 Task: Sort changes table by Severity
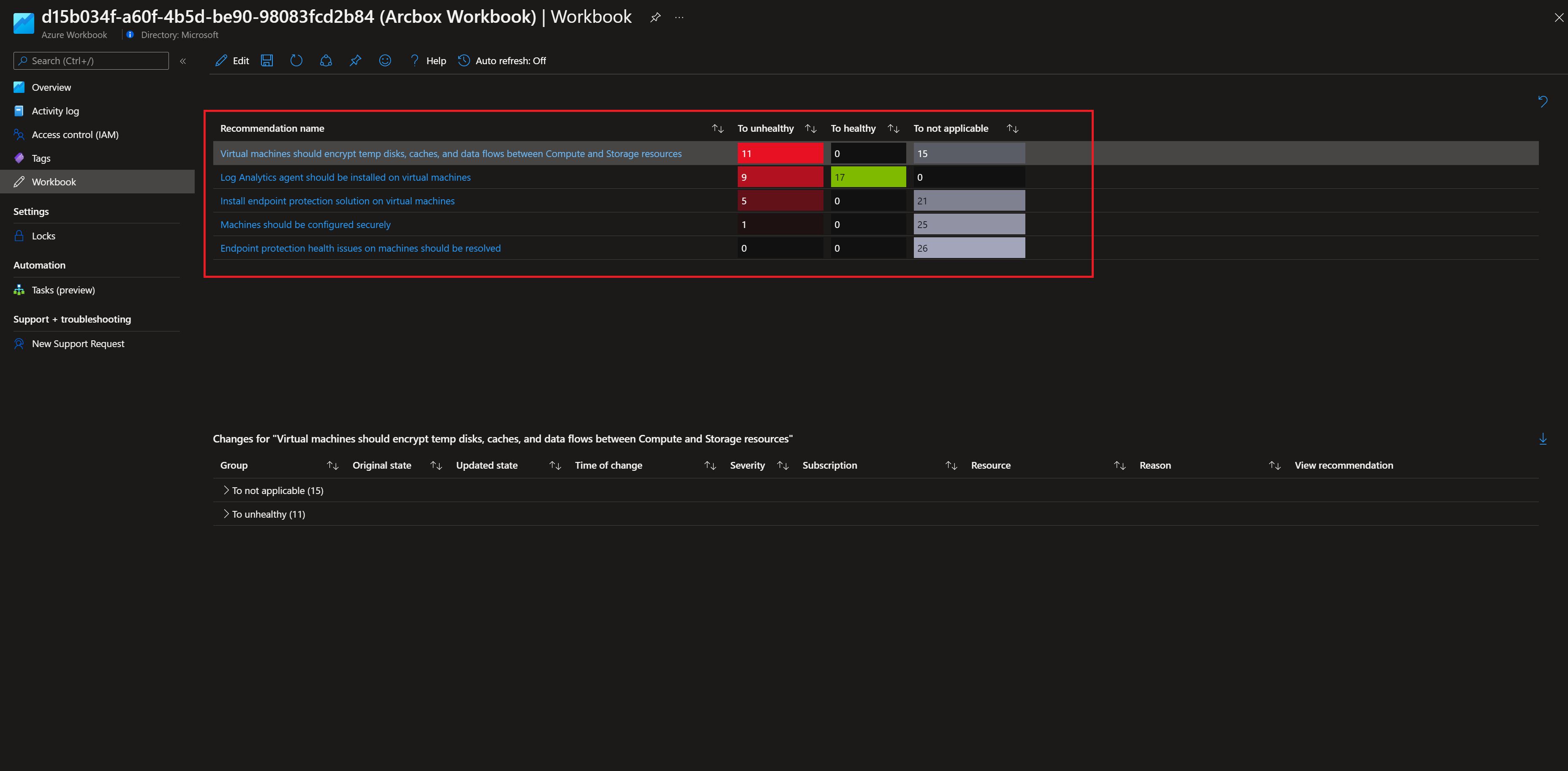point(783,466)
